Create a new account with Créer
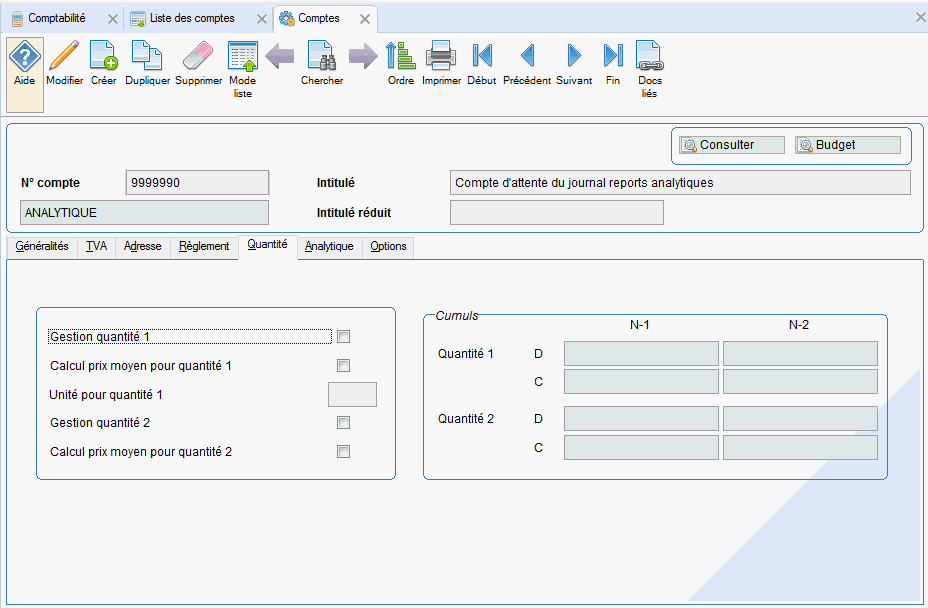The image size is (928, 608). pos(104,64)
